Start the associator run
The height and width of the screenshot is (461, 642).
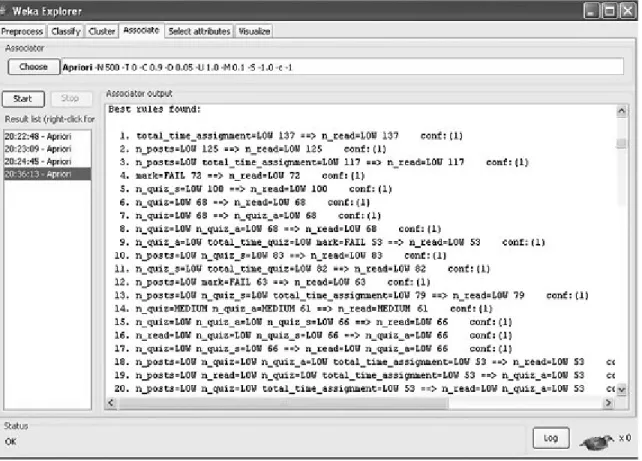point(23,99)
